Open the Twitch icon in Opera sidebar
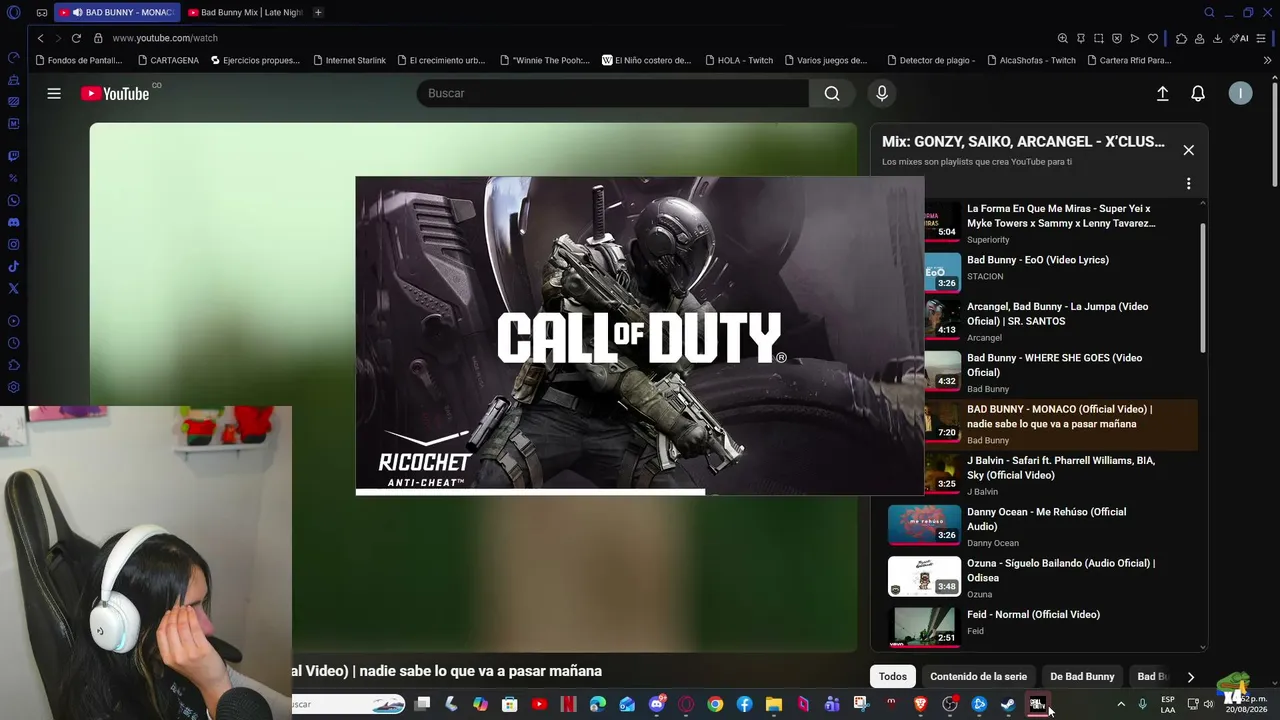 tap(14, 156)
